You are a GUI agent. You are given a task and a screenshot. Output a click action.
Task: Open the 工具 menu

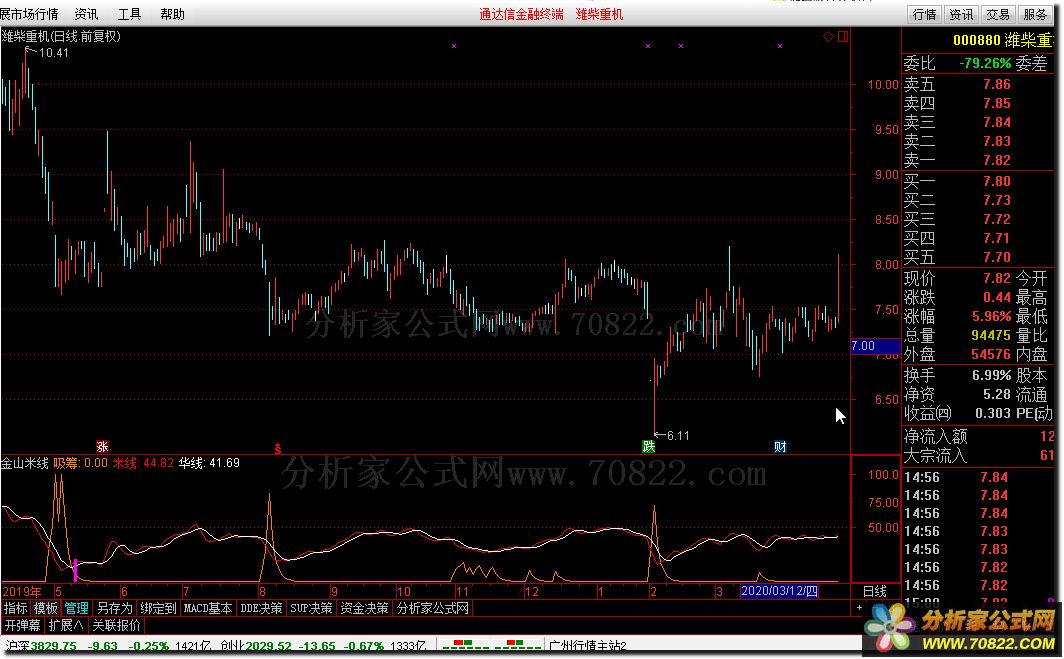click(x=129, y=14)
